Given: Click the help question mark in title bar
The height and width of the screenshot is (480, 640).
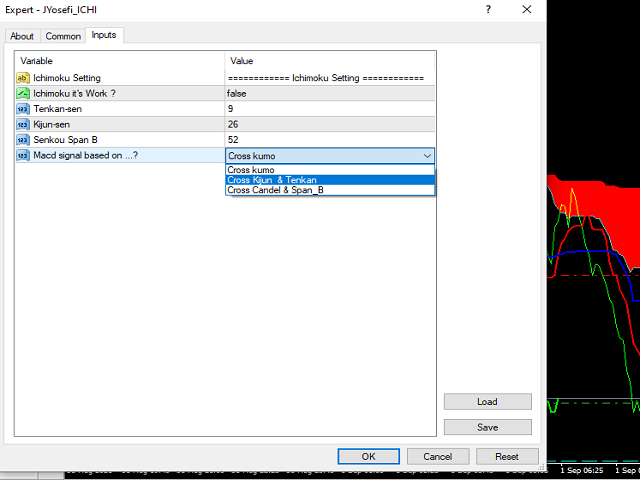Looking at the screenshot, I should tap(488, 9).
